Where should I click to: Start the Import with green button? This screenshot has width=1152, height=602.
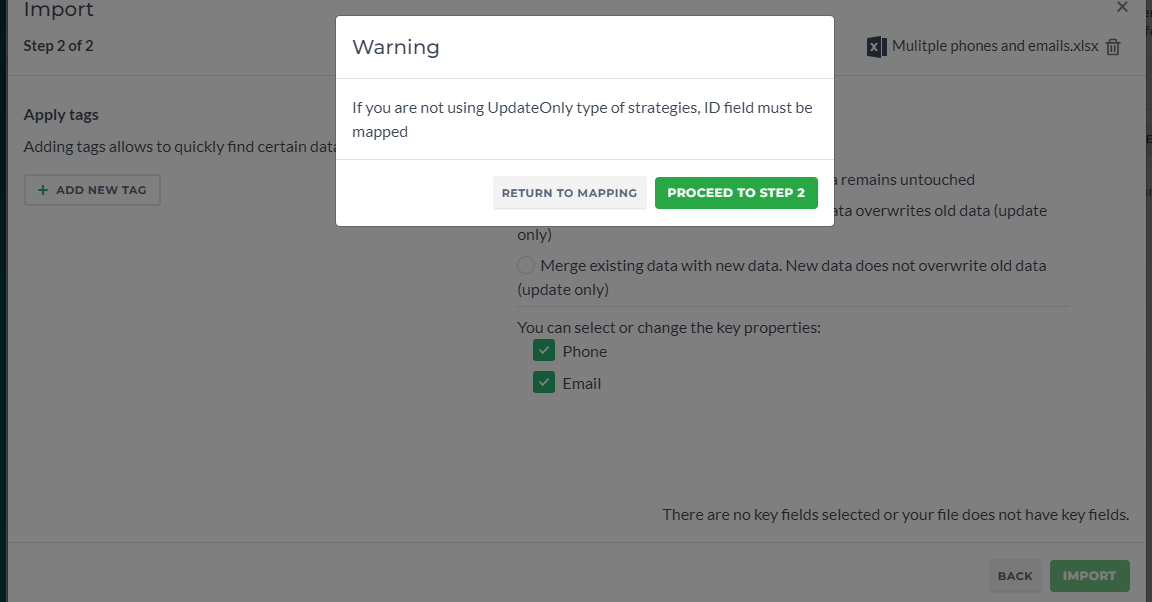pos(1090,576)
